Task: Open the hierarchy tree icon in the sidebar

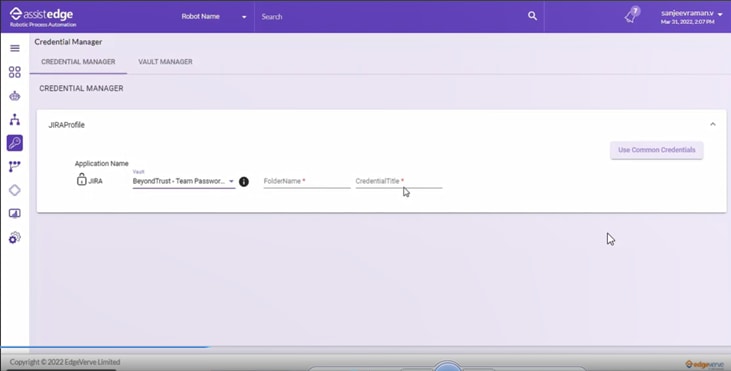Action: pos(15,119)
